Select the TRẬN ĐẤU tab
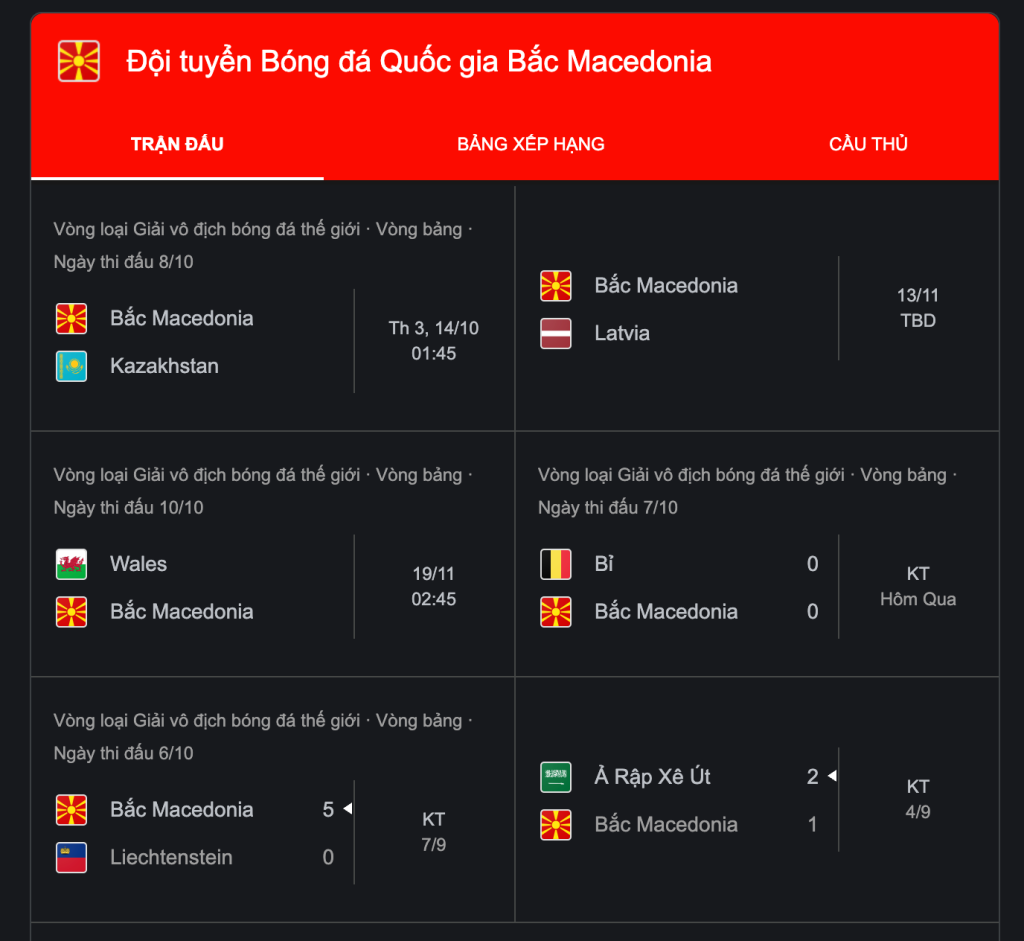The image size is (1024, 941). [177, 144]
